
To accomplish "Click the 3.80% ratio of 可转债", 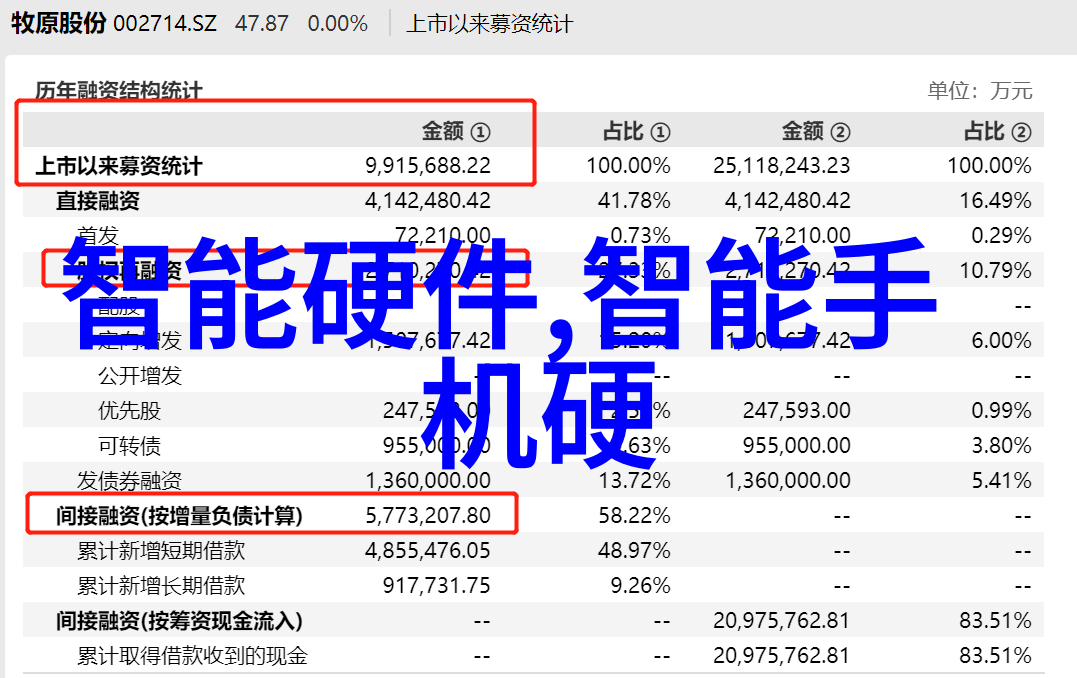I will click(1001, 446).
